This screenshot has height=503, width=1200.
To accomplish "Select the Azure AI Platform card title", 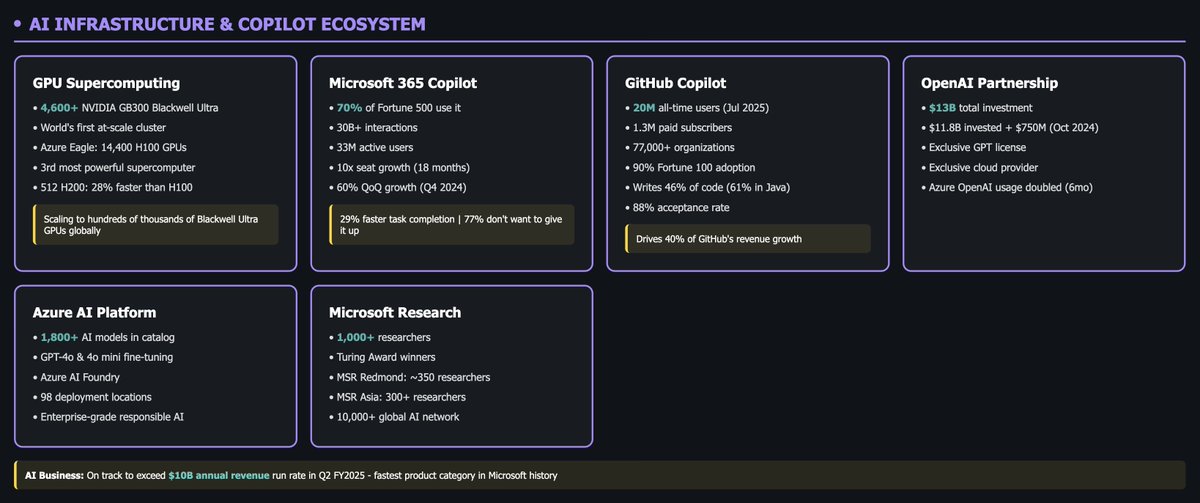I will [x=93, y=313].
